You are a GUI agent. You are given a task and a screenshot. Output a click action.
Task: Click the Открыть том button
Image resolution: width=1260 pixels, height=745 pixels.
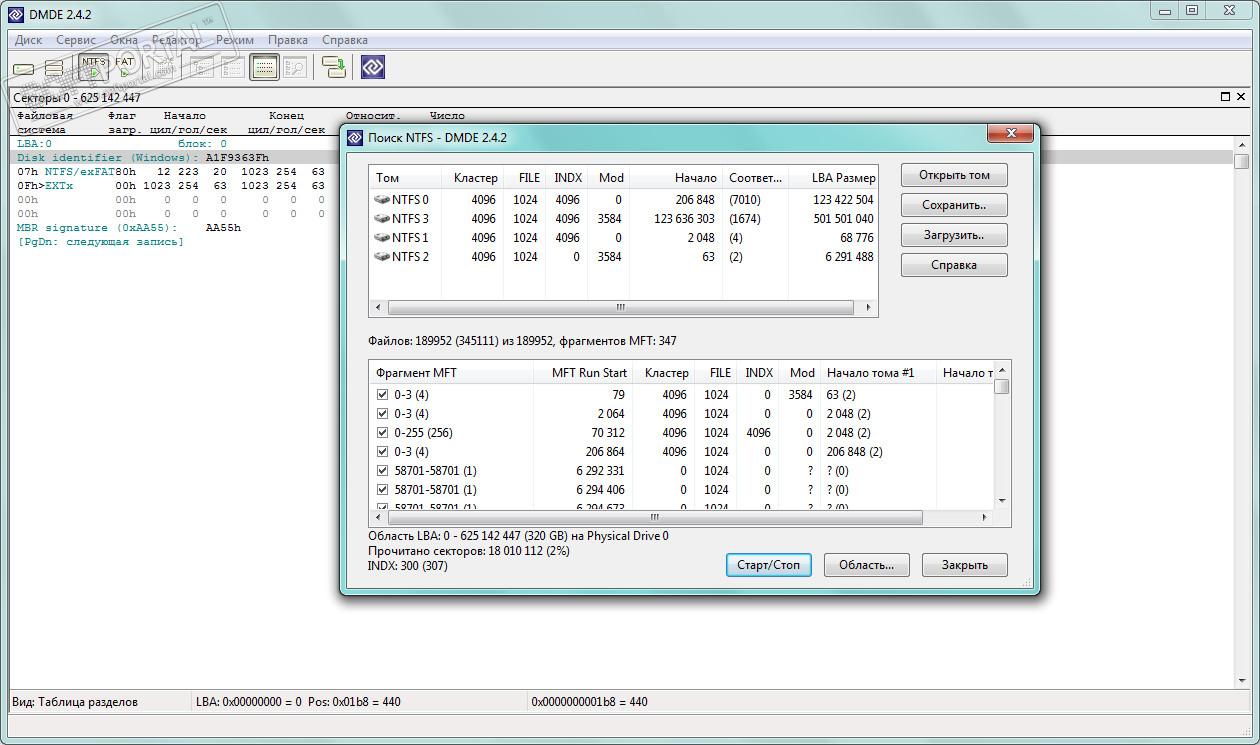[953, 175]
